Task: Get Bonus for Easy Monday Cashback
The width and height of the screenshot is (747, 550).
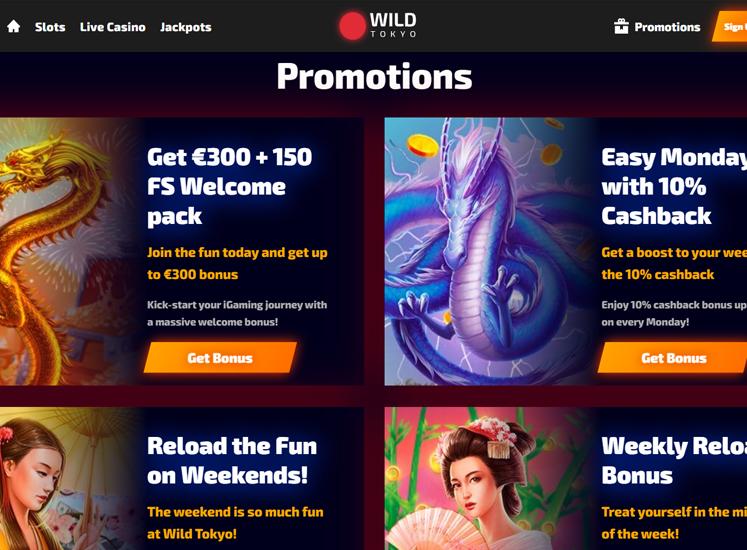Action: [x=672, y=357]
